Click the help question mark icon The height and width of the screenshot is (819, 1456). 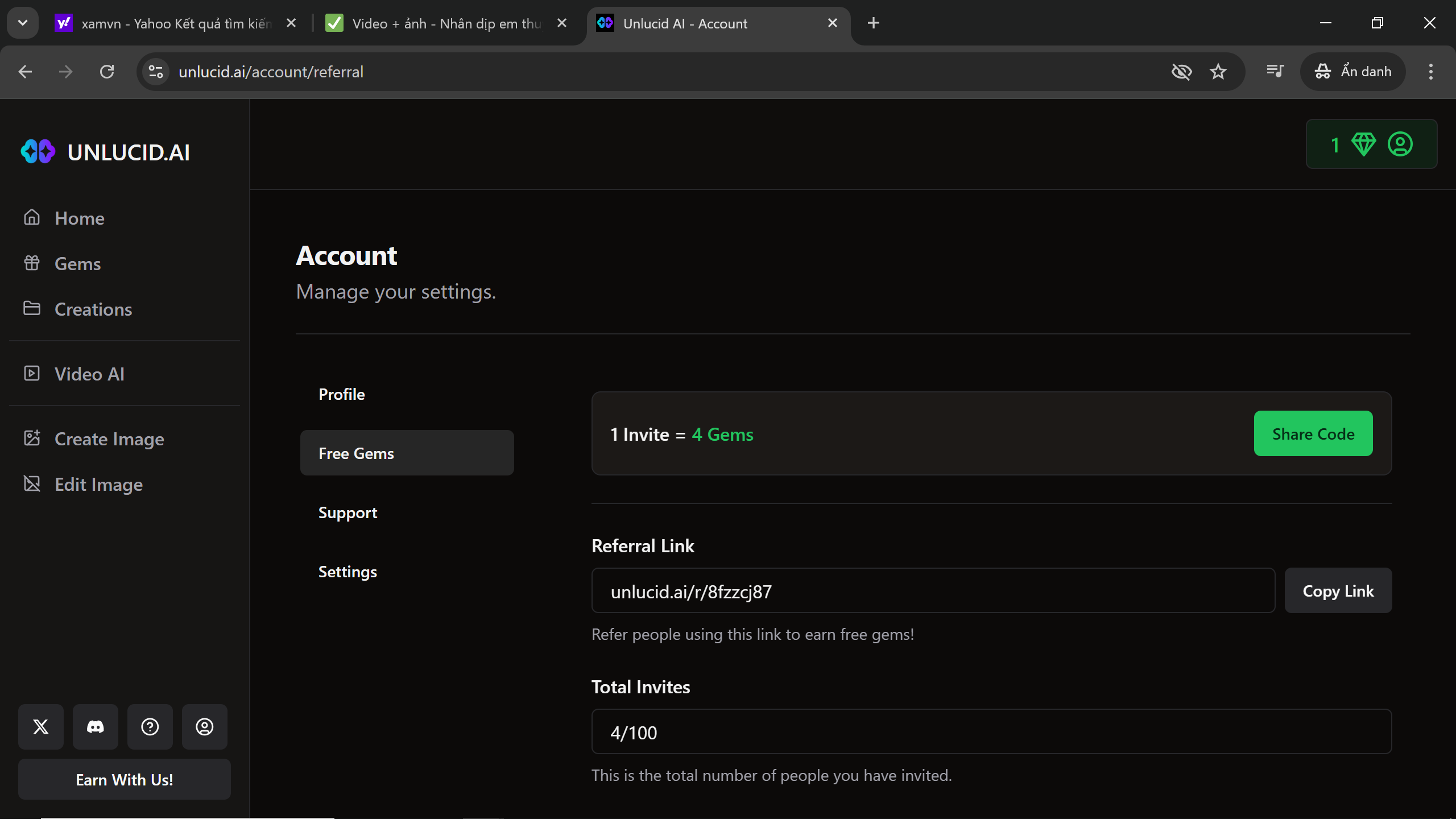click(150, 726)
